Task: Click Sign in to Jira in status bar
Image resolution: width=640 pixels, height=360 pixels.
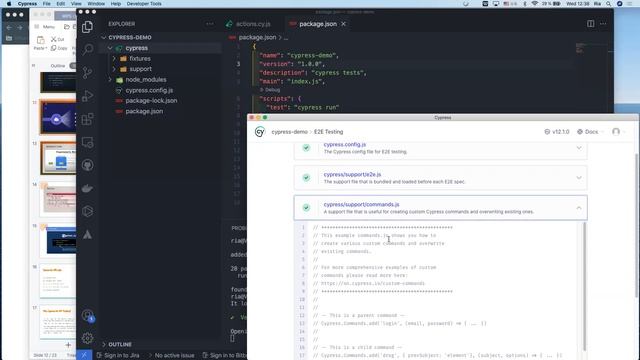Action: click(118, 356)
